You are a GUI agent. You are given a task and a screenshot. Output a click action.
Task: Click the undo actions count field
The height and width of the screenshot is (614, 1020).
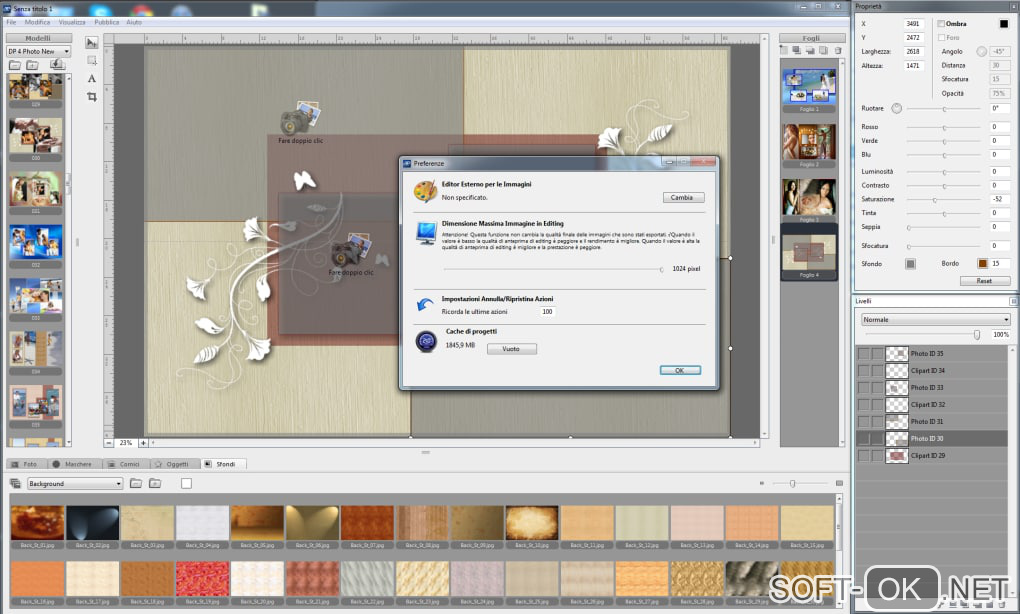click(548, 312)
